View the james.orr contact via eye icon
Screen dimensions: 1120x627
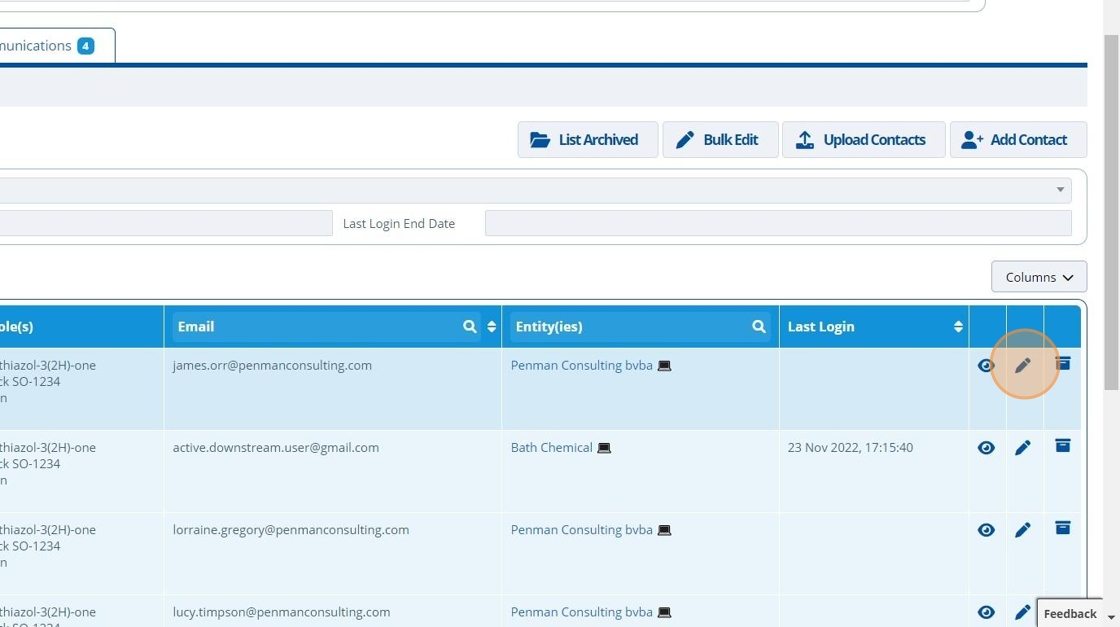point(986,366)
